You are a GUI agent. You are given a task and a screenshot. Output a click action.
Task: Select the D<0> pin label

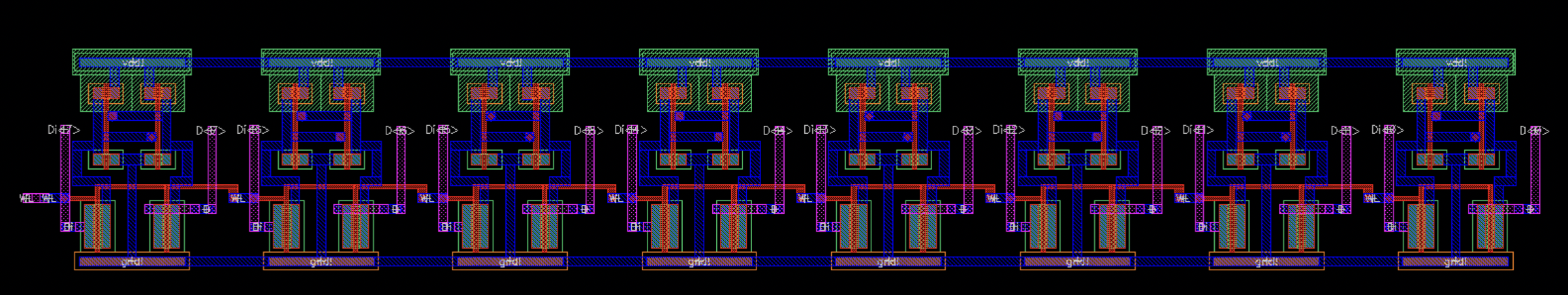click(x=1534, y=131)
